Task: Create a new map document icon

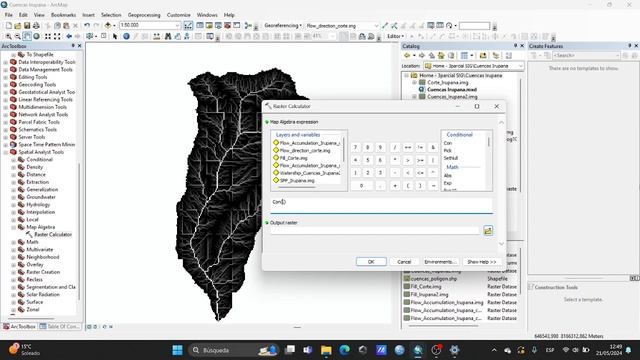Action: tap(9, 26)
